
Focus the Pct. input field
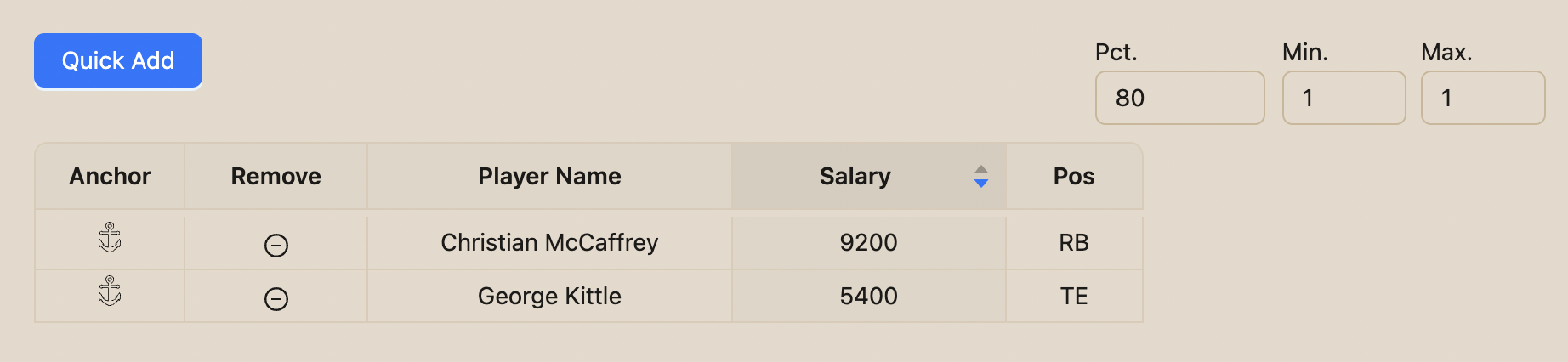1180,98
